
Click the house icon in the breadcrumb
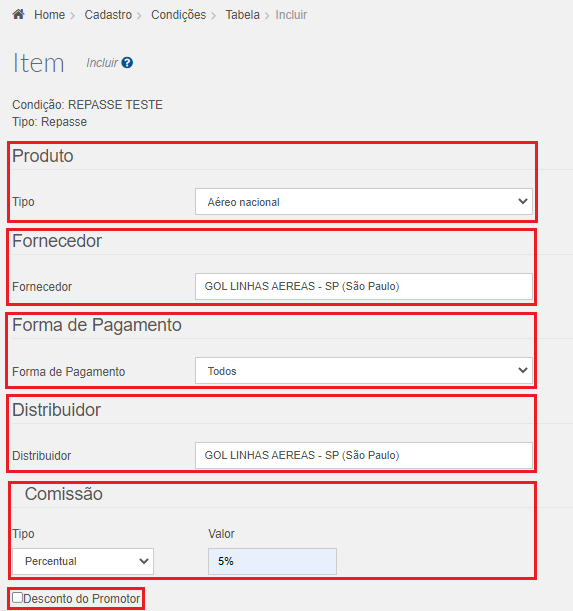[x=18, y=14]
